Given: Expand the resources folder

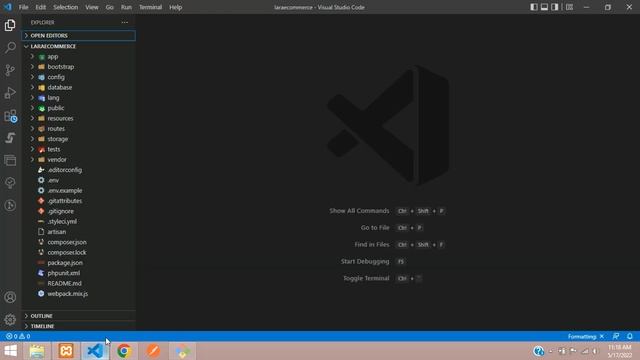Looking at the screenshot, I should click(78, 118).
